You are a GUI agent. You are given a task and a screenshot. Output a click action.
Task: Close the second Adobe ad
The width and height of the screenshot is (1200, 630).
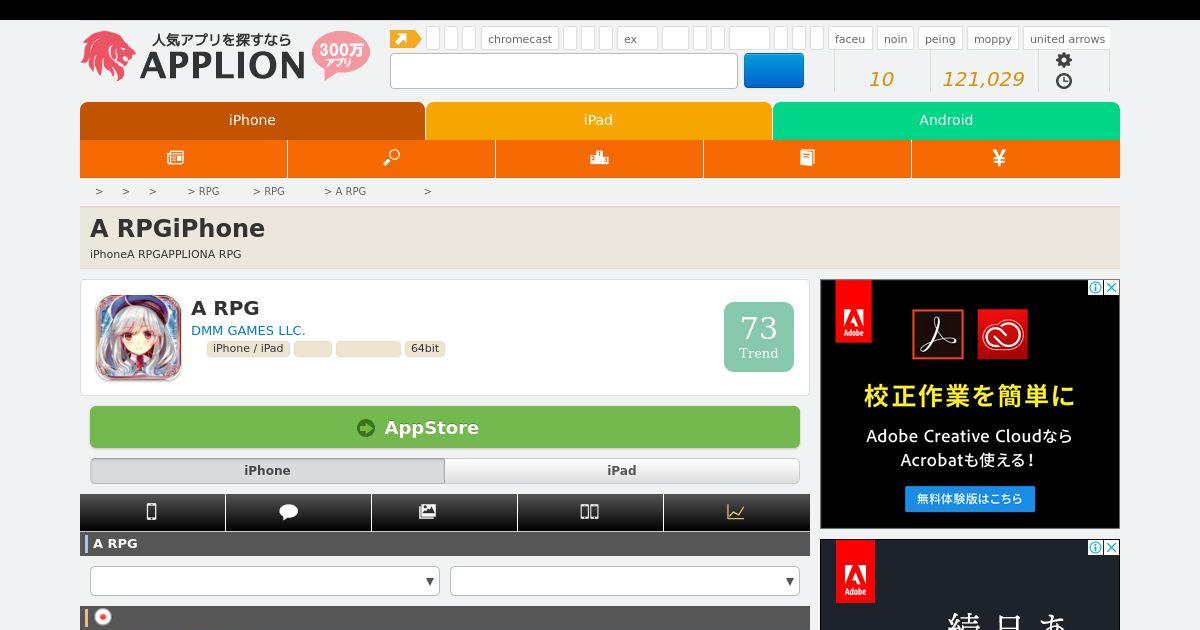coord(1111,547)
